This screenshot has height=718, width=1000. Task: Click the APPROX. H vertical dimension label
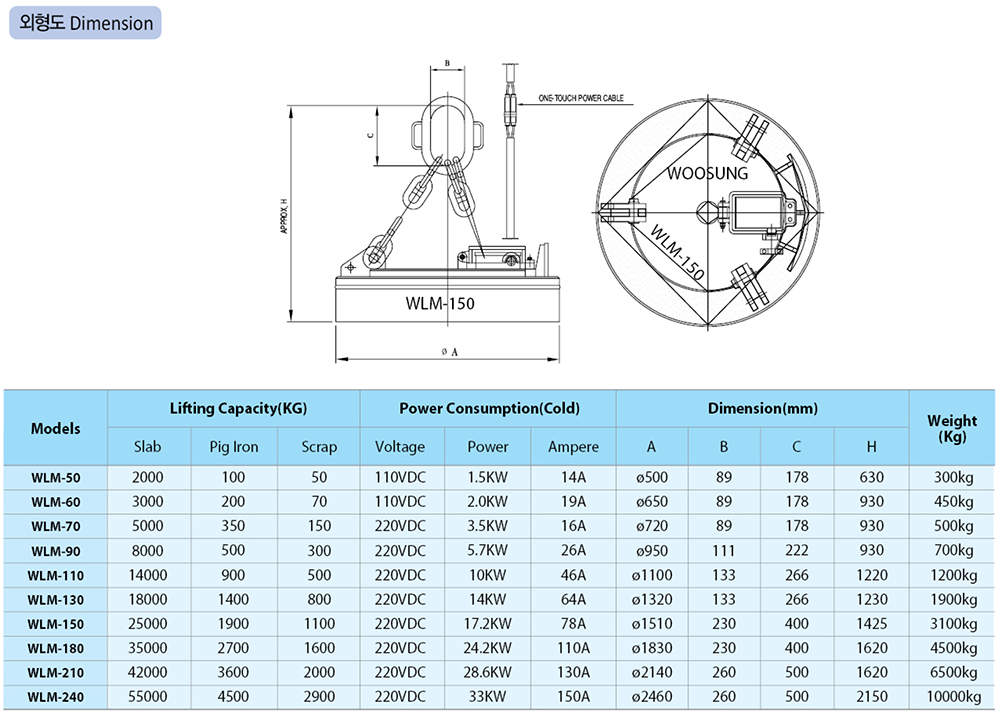(284, 214)
